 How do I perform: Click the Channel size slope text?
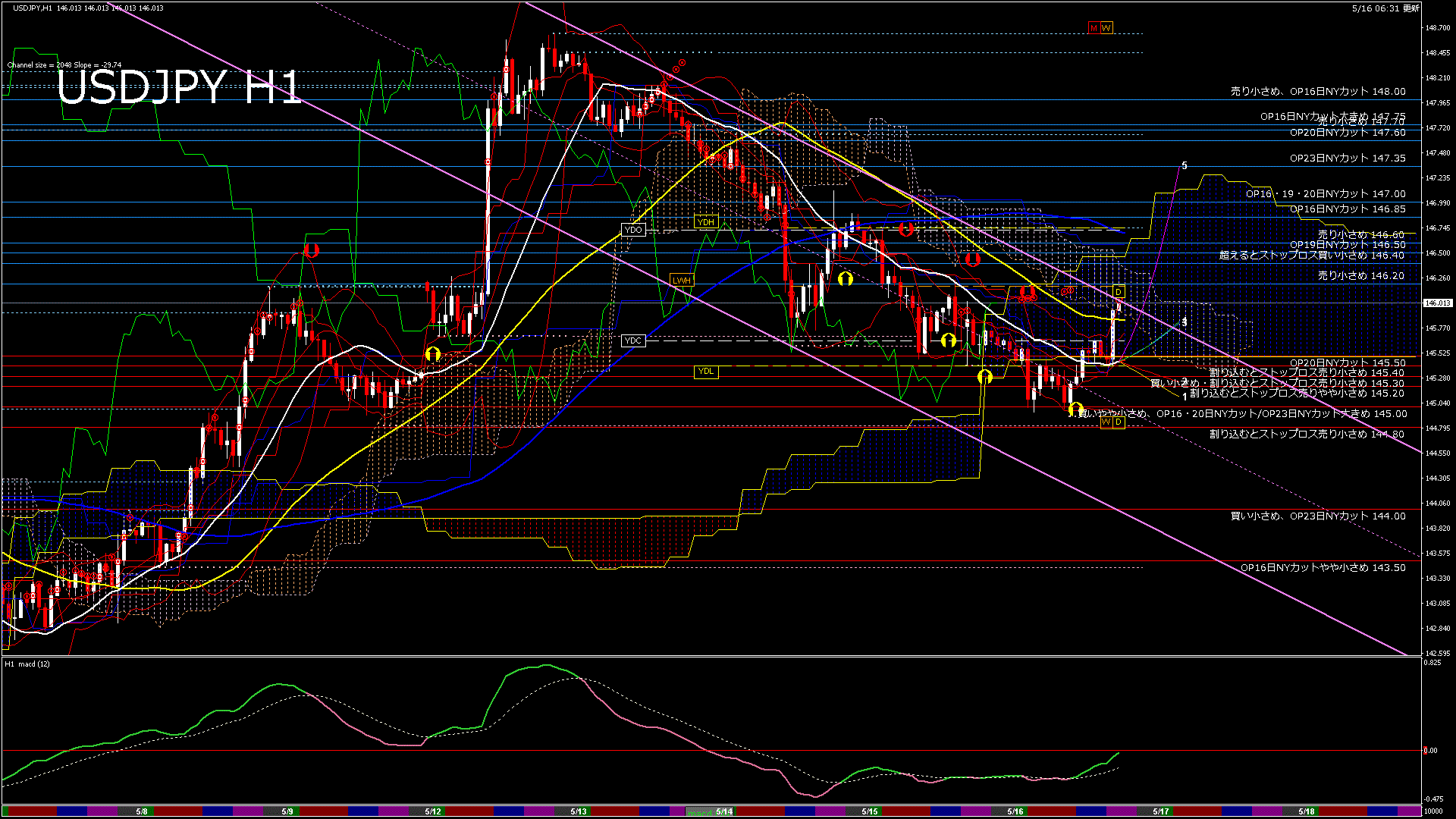[64, 65]
